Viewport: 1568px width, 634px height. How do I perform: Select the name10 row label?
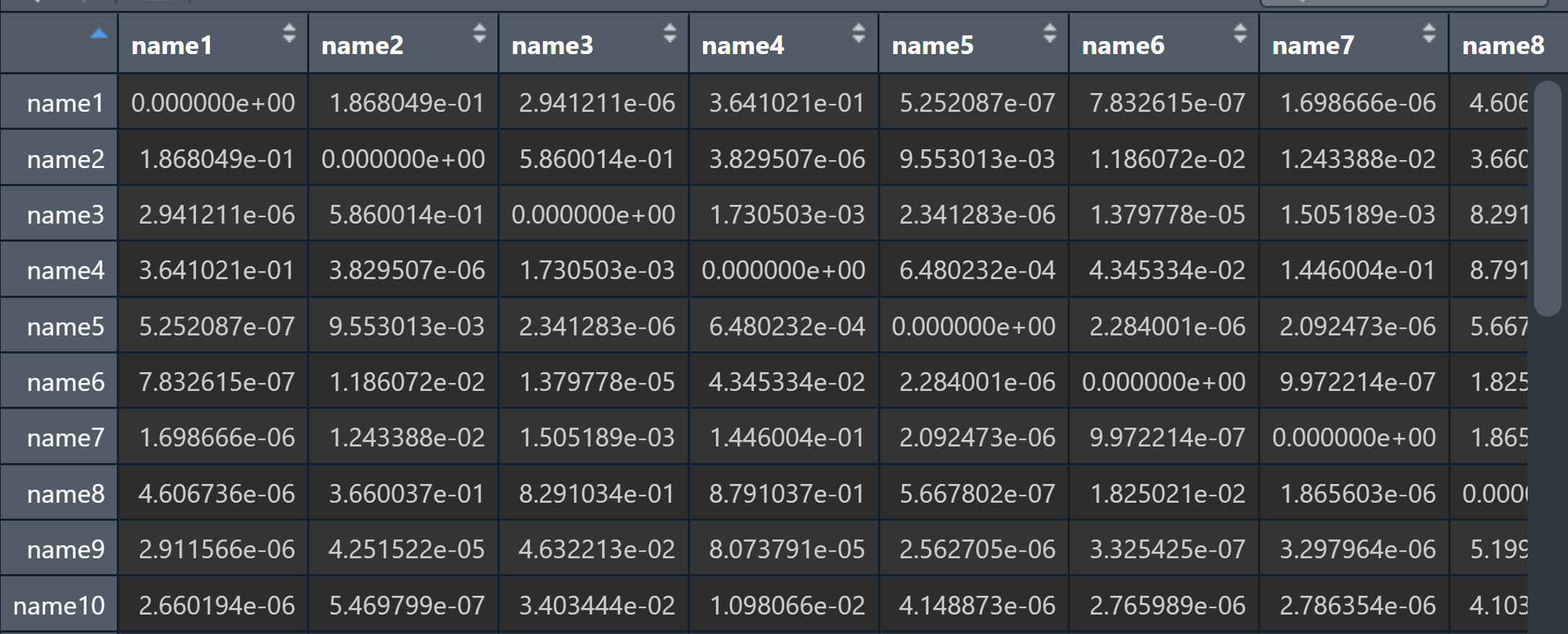[59, 606]
